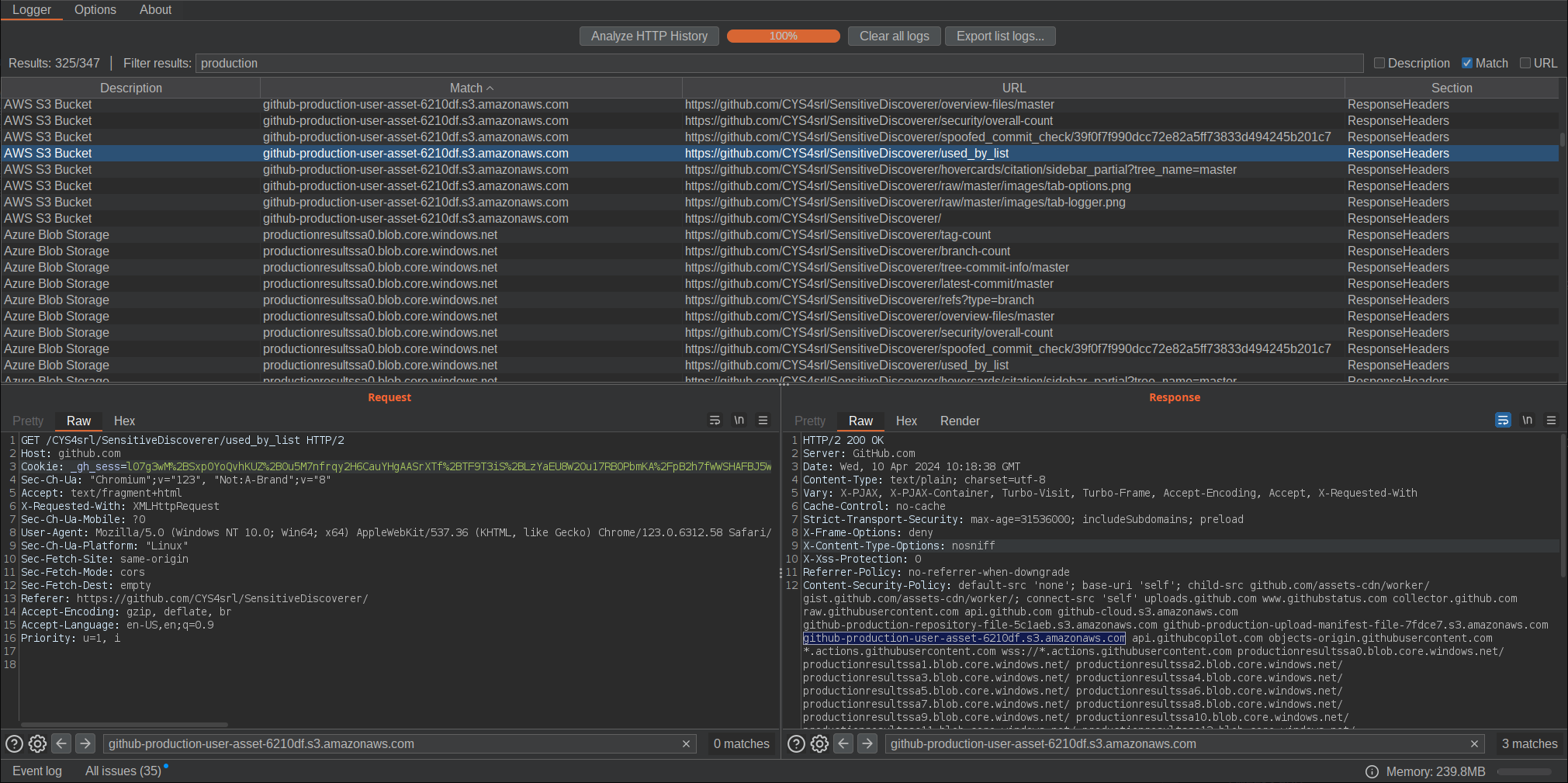Select AWS S3 row with hovercards citation URL
The width and height of the screenshot is (1568, 783).
[780, 170]
